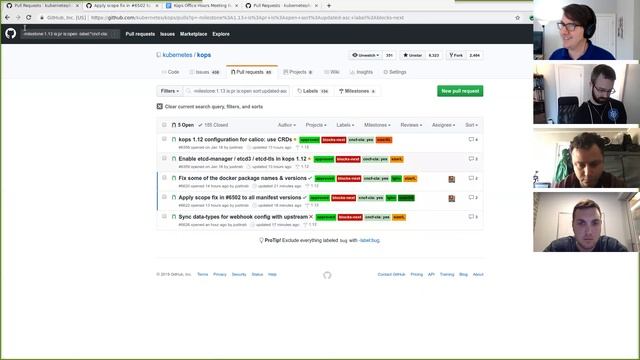Close the first Pull Requests browser tab
Viewport: 640px width, 360px height.
[77, 6]
